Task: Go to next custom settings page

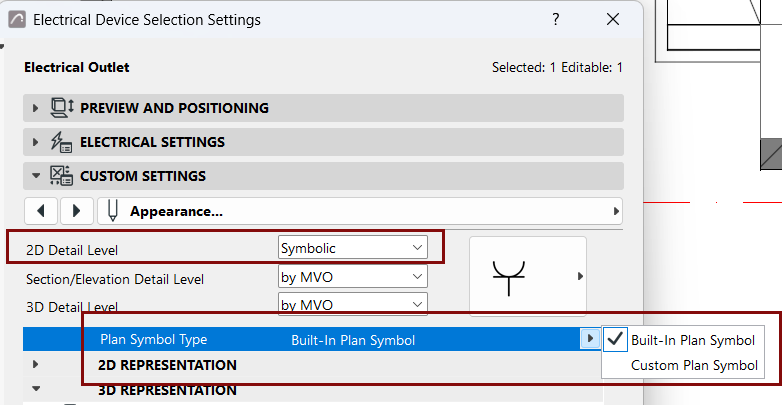Action: pos(77,211)
